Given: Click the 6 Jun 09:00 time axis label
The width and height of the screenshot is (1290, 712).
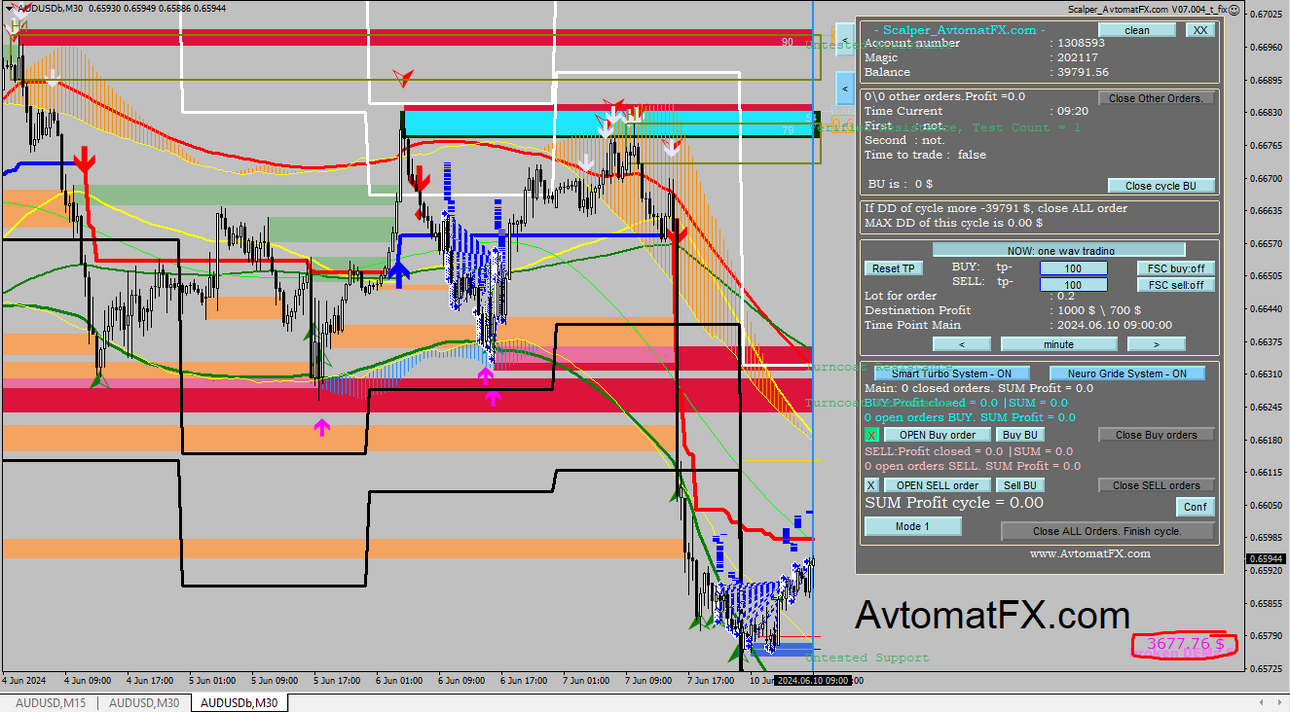Looking at the screenshot, I should (461, 681).
